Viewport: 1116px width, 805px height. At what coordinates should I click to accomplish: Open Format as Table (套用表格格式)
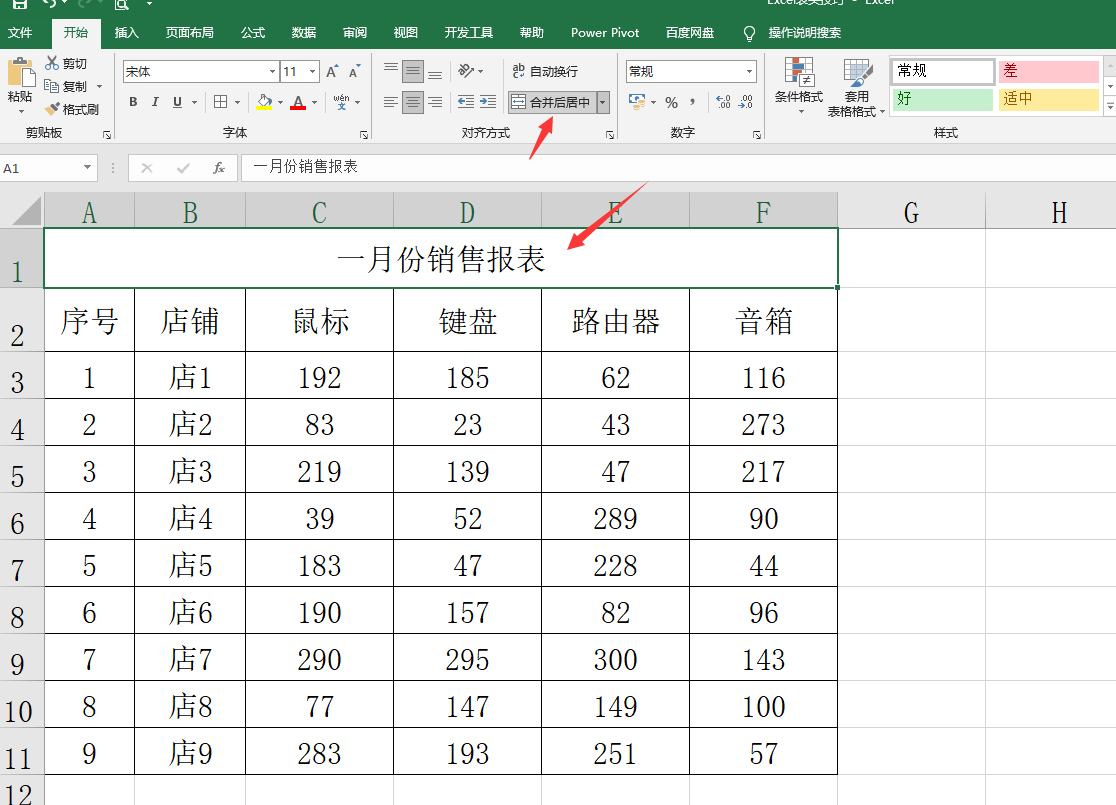(x=856, y=88)
